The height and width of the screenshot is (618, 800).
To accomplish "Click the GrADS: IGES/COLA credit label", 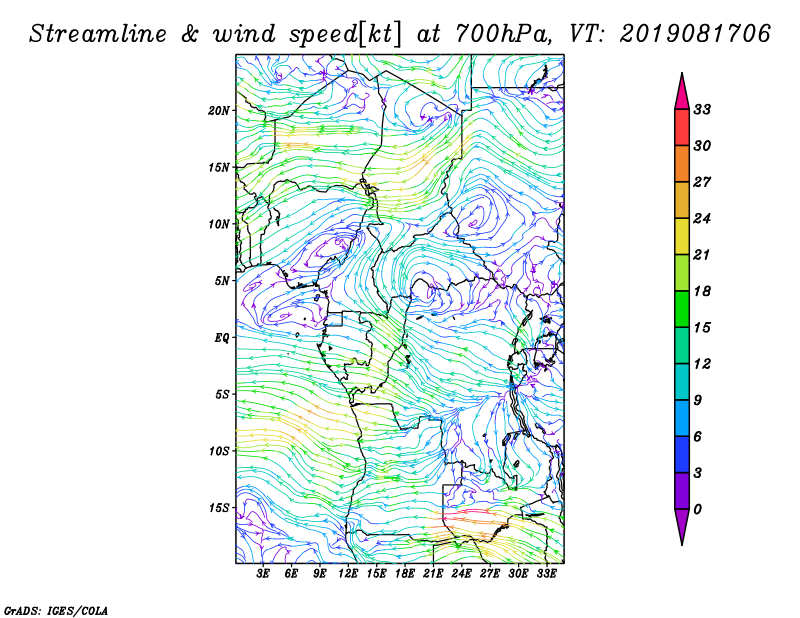I will tap(56, 610).
